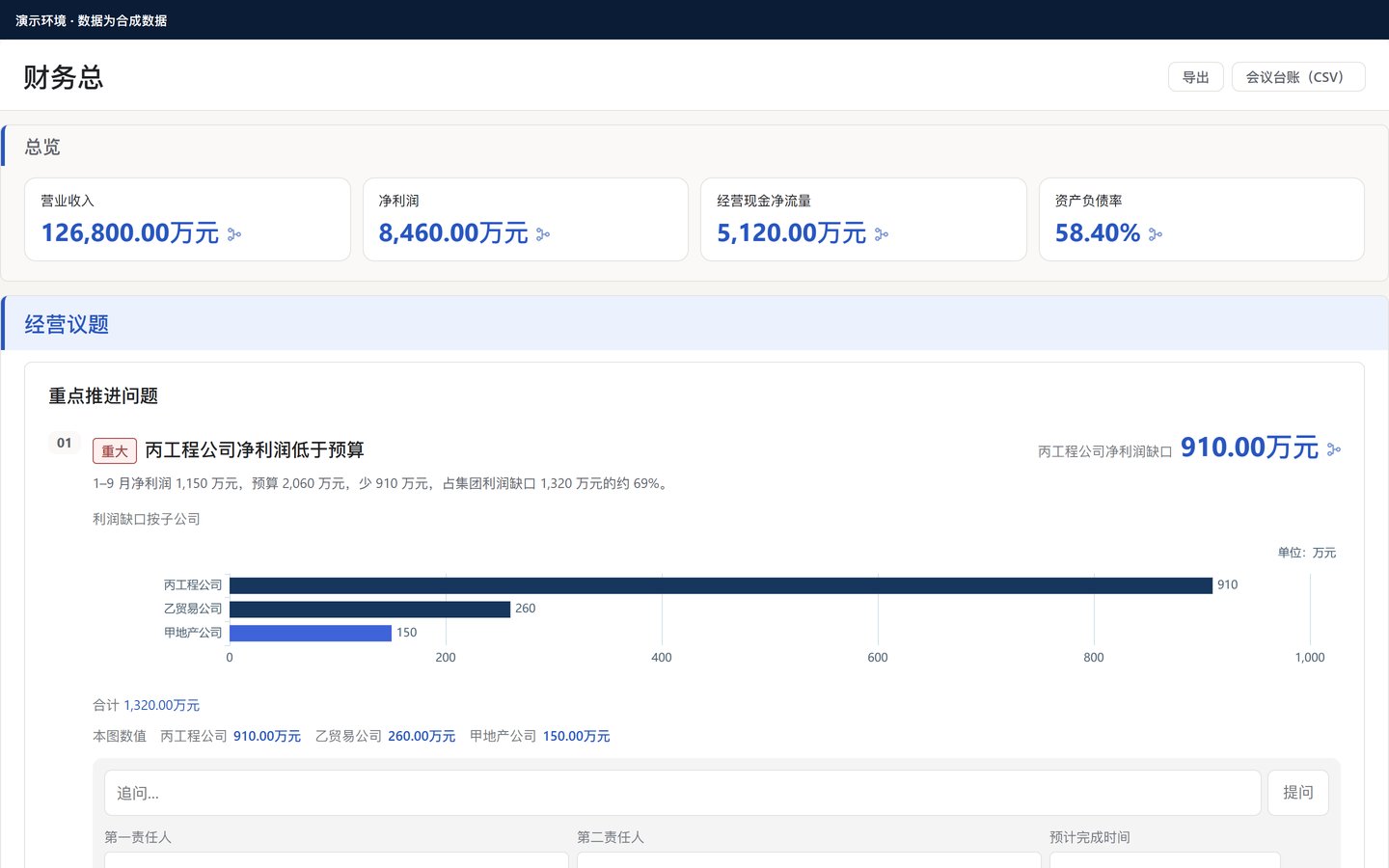This screenshot has height=868, width=1389.
Task: Click the 总览 section heading
Action: [x=42, y=147]
